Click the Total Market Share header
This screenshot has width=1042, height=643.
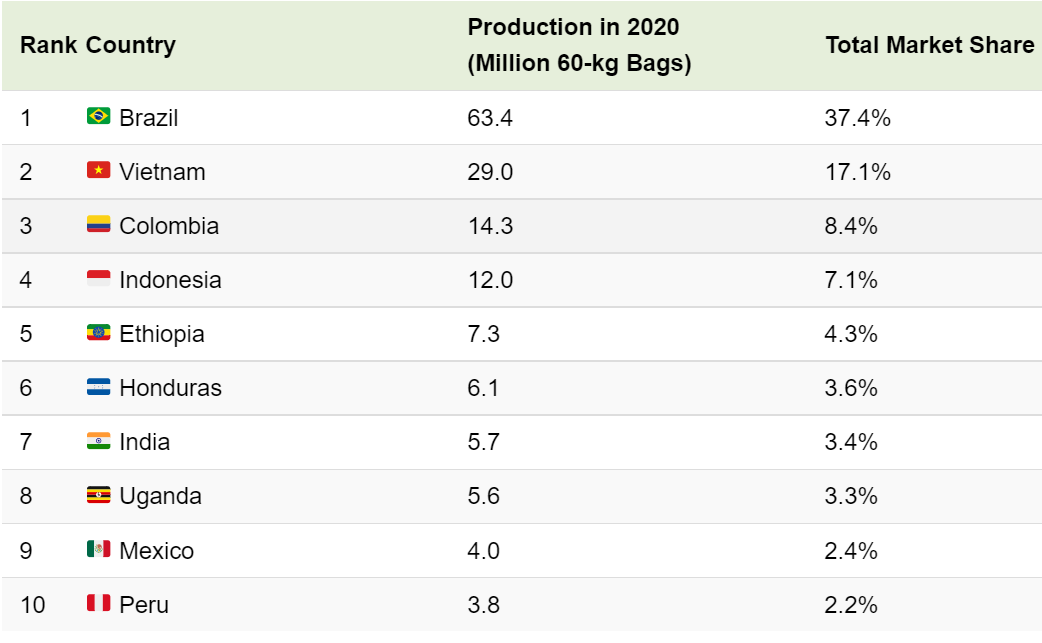pos(929,46)
